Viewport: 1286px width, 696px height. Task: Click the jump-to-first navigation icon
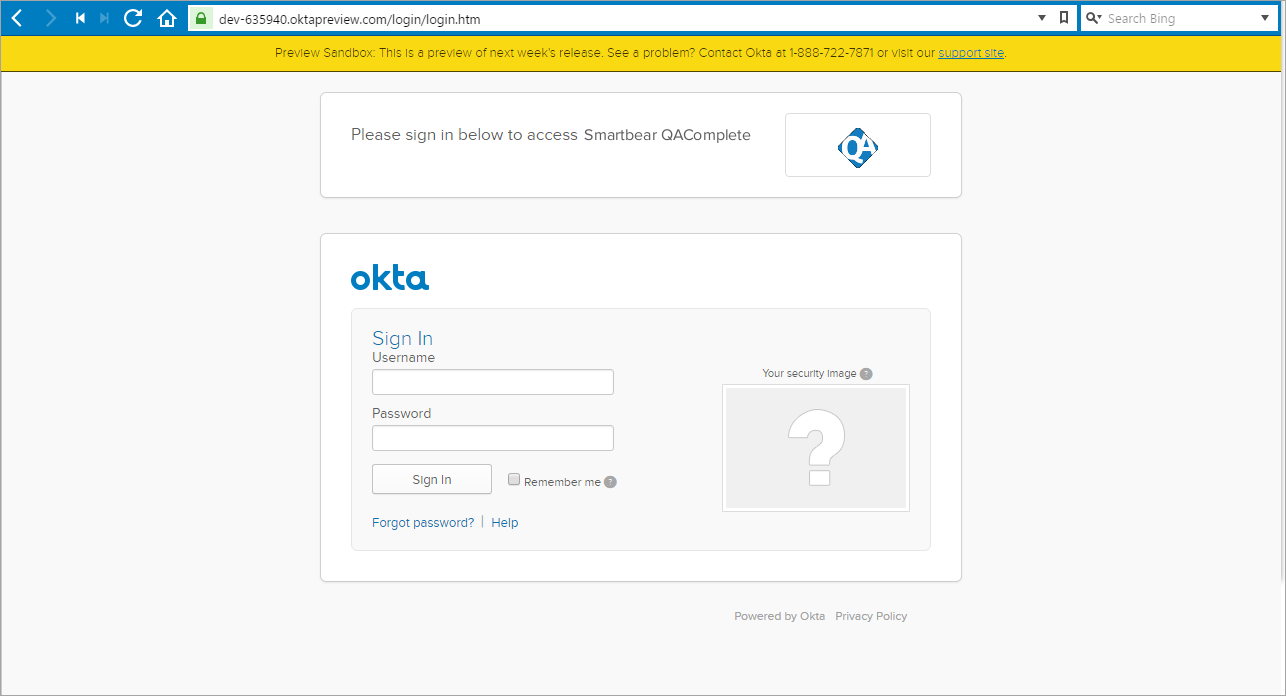79,17
